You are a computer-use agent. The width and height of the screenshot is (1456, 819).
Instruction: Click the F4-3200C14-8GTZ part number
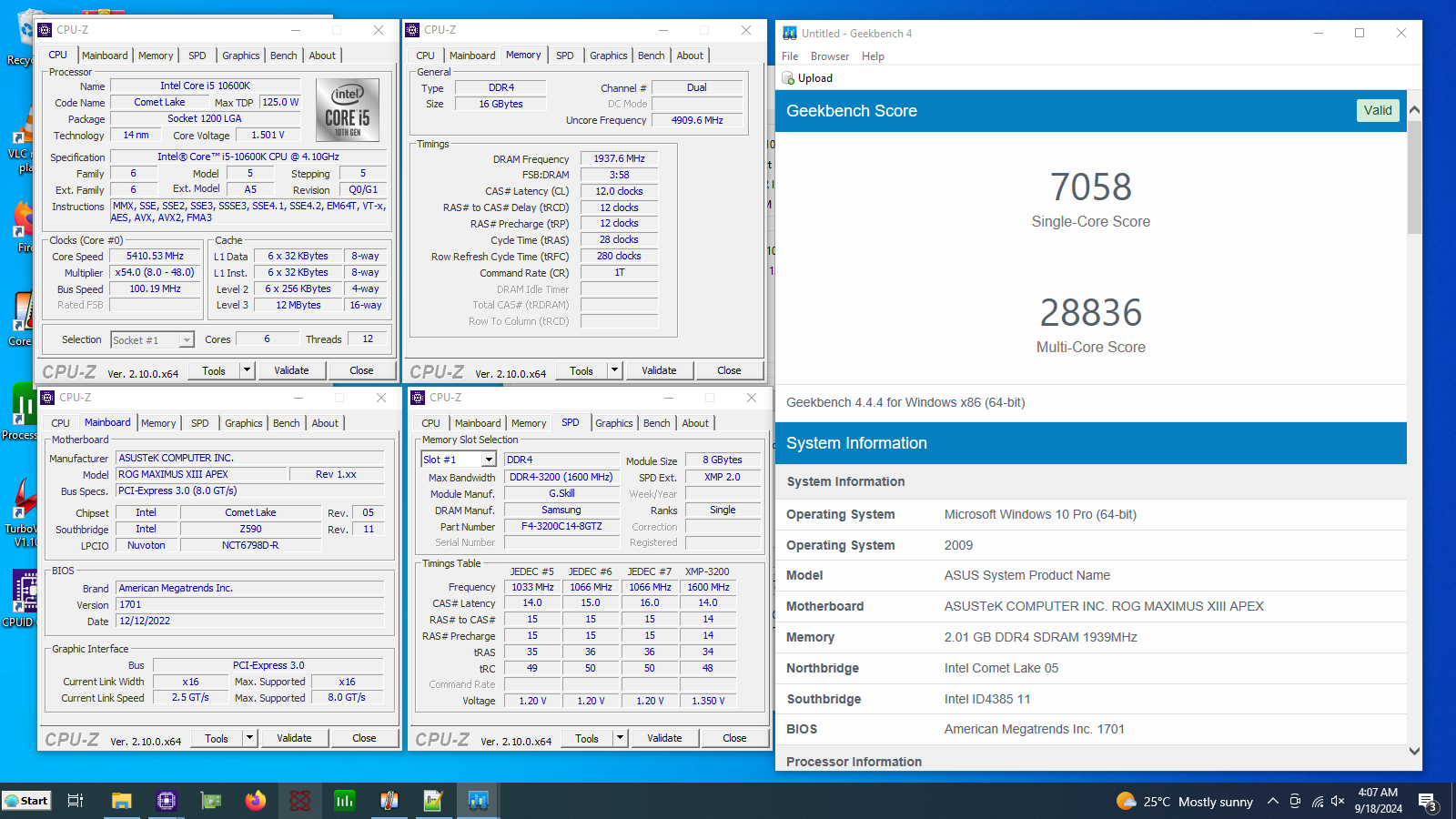[561, 527]
